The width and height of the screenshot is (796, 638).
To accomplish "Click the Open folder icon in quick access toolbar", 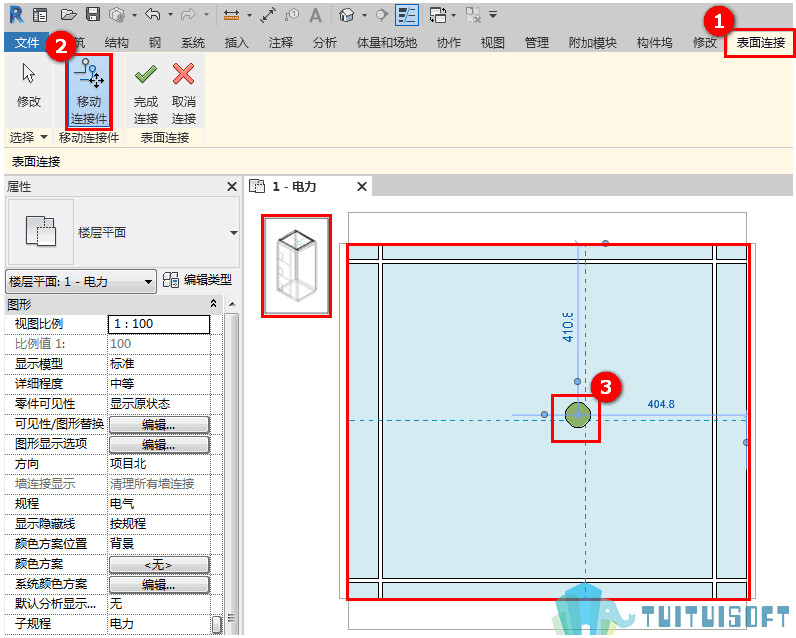I will [69, 15].
